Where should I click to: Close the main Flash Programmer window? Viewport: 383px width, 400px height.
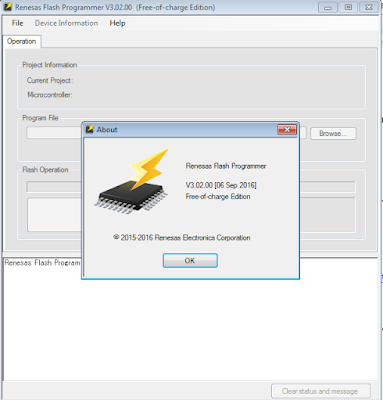click(x=369, y=7)
